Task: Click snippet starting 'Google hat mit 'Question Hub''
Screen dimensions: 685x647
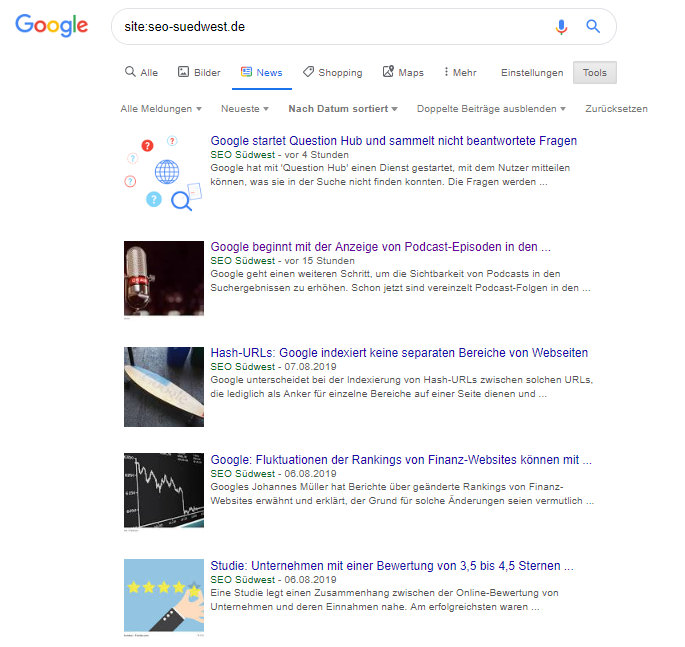Action: (390, 175)
